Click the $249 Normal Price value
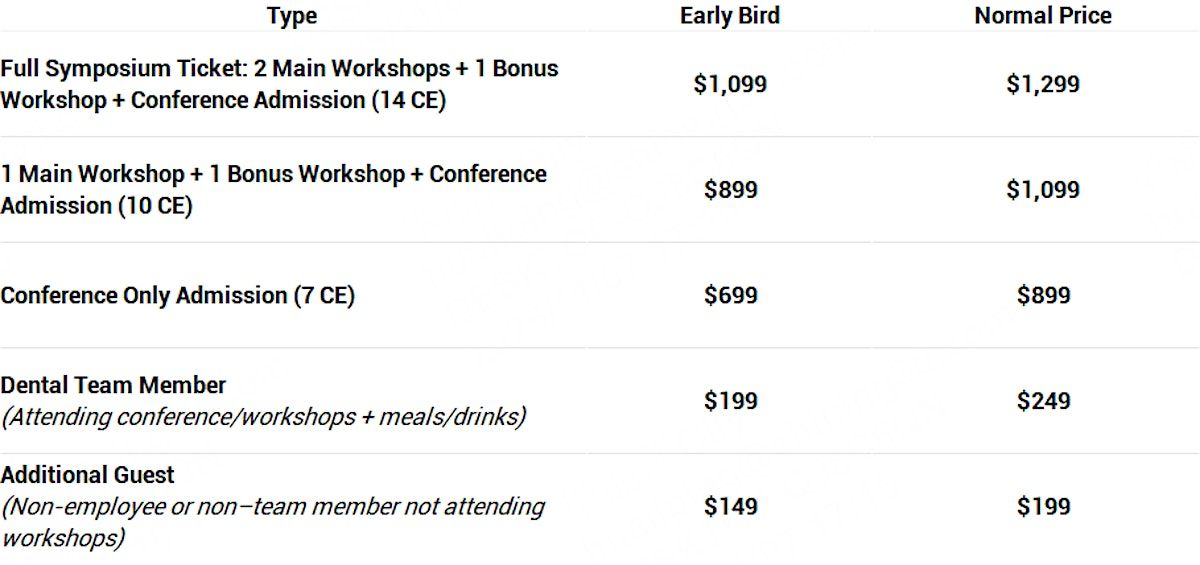The image size is (1200, 565). point(1043,401)
